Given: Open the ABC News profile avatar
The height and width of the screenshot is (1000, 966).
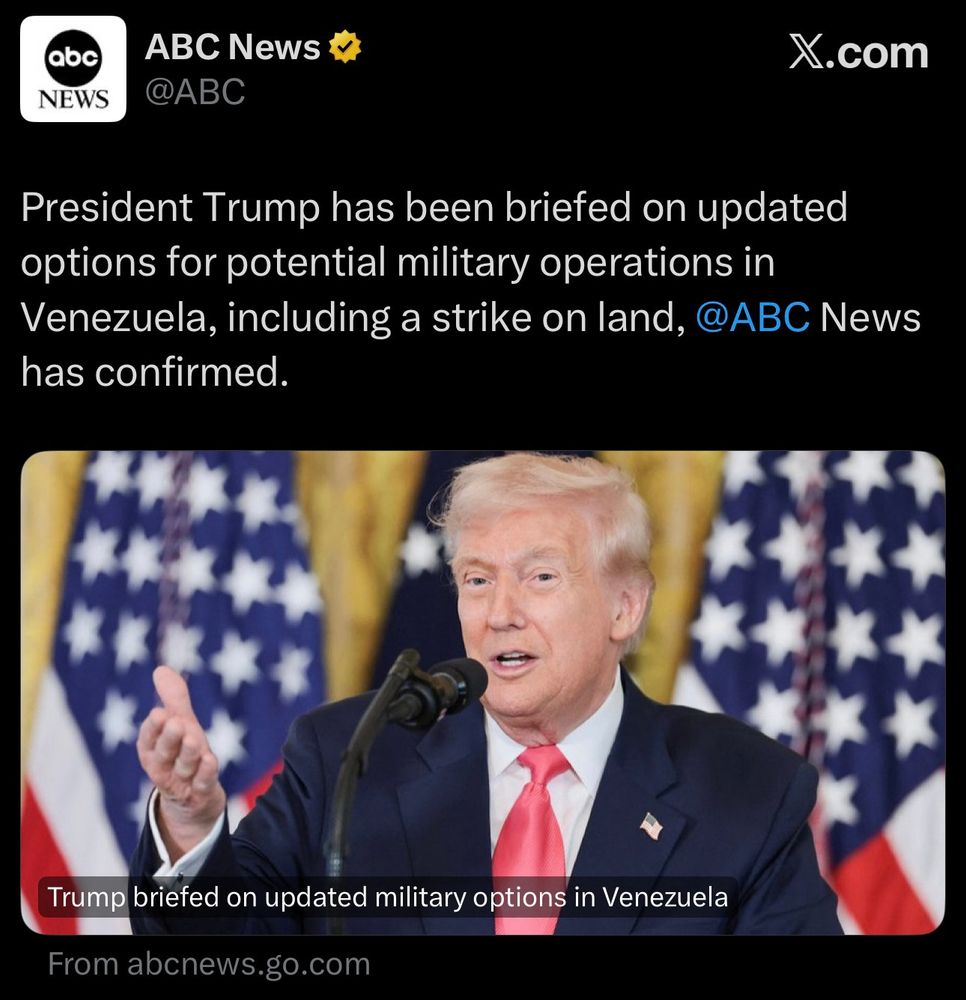Looking at the screenshot, I should 73,69.
